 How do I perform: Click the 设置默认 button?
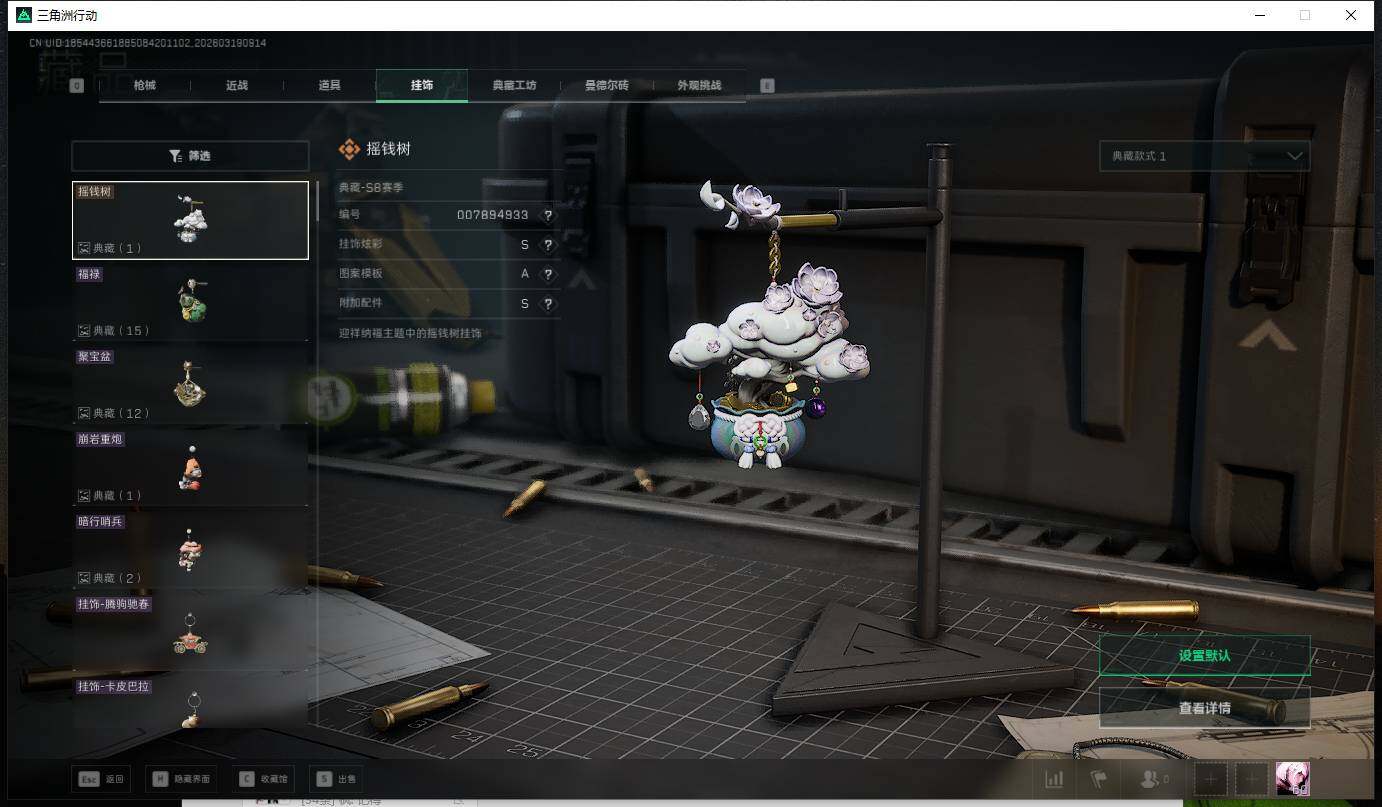[1204, 656]
